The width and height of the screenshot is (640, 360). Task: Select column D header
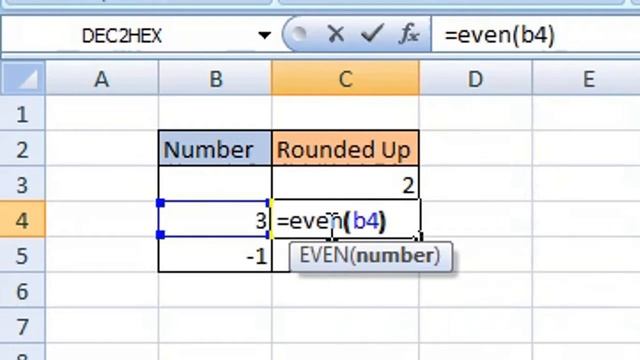point(476,78)
